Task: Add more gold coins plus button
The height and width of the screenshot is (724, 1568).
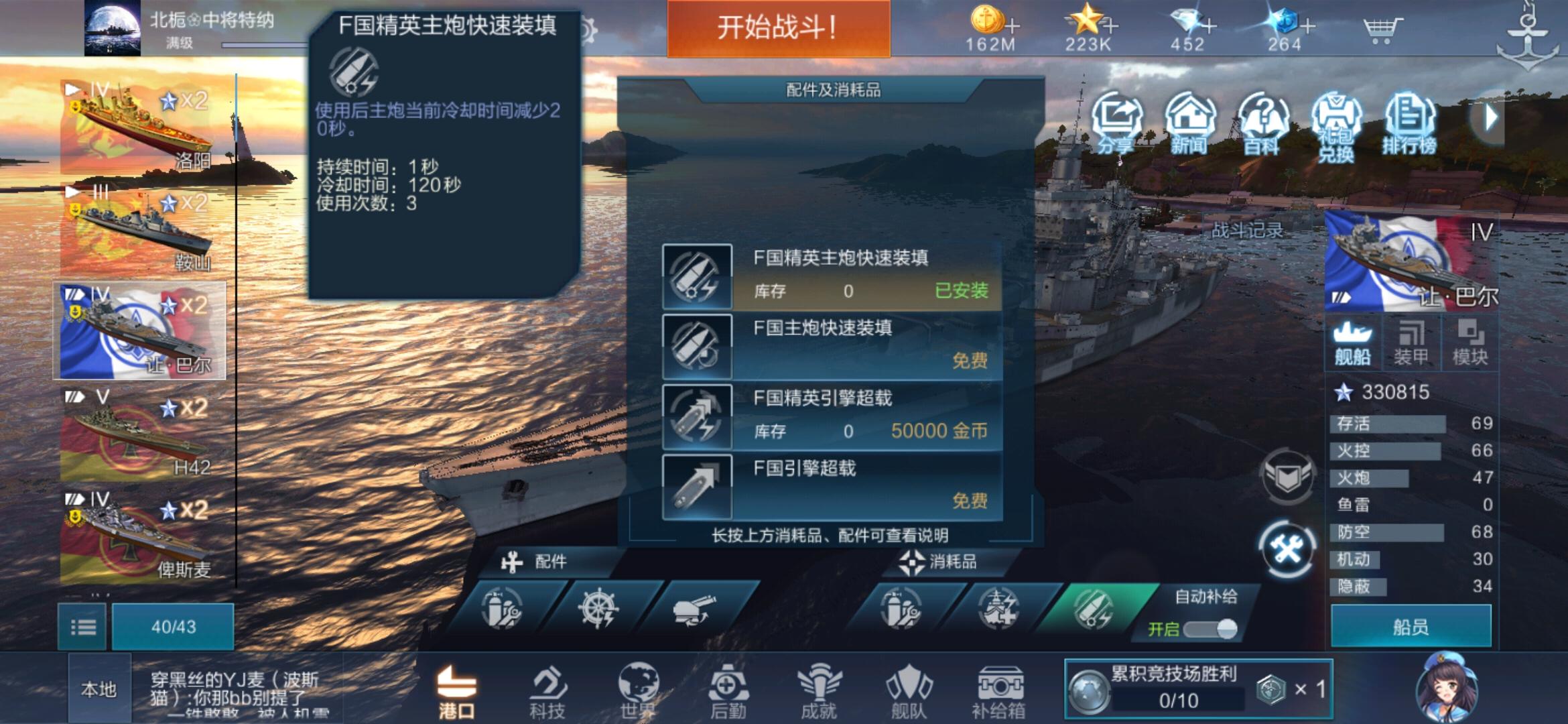Action: click(1012, 27)
